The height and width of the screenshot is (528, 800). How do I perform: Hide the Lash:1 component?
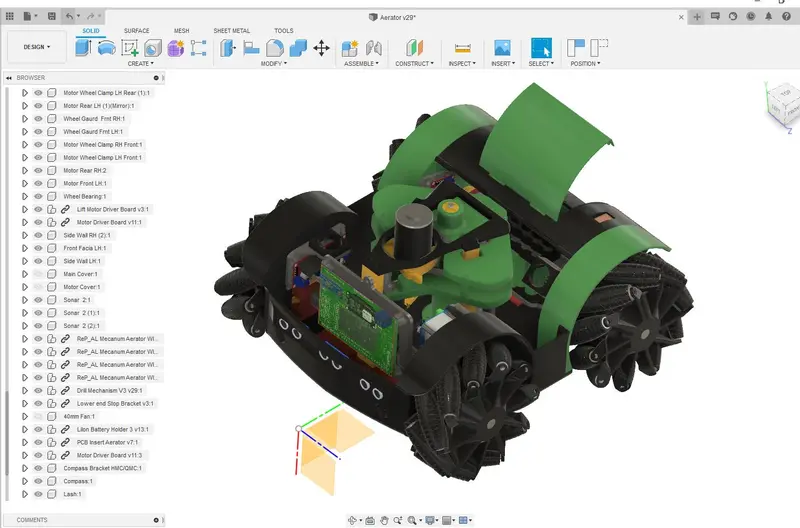38,494
